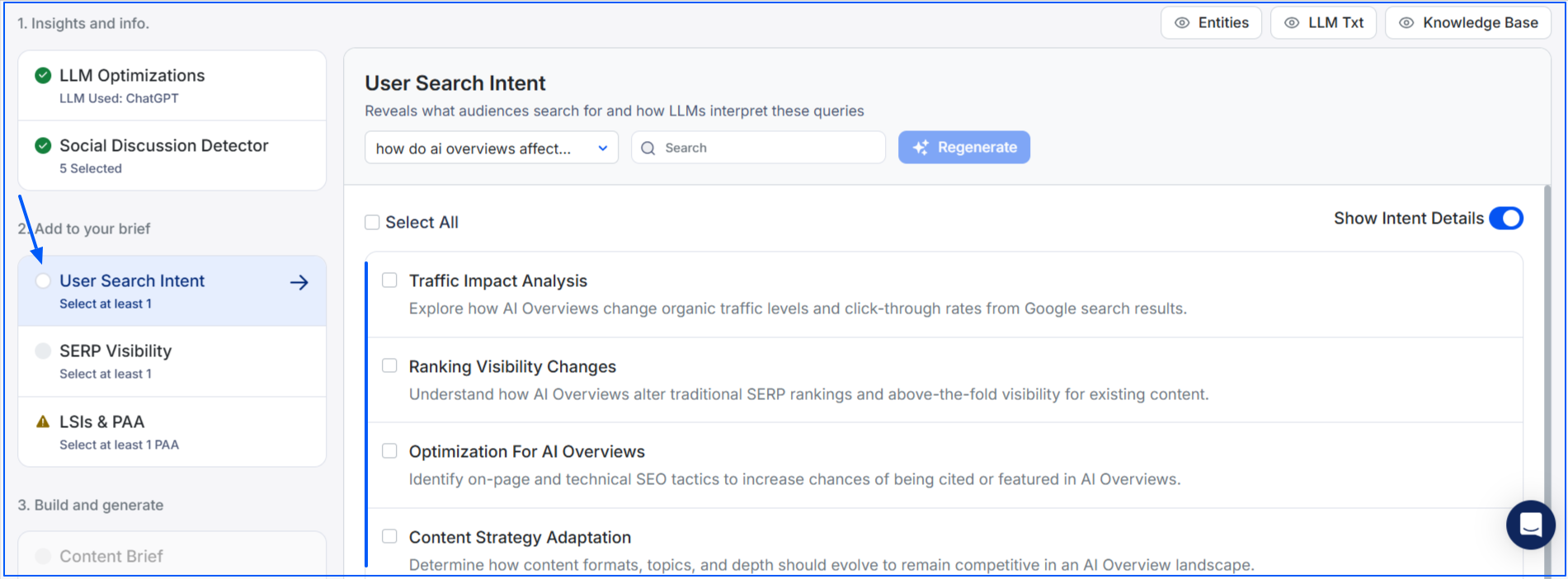Click the magnifier icon in search box
The image size is (1568, 579).
click(x=648, y=148)
